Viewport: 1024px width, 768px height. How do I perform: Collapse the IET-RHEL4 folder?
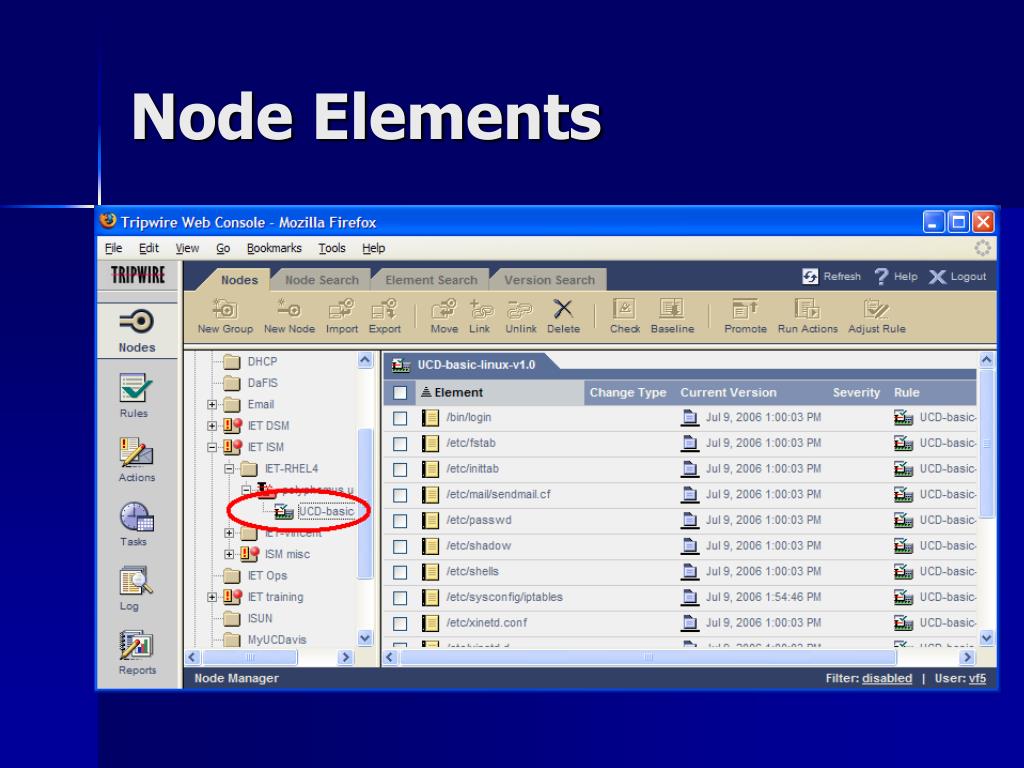(x=229, y=469)
